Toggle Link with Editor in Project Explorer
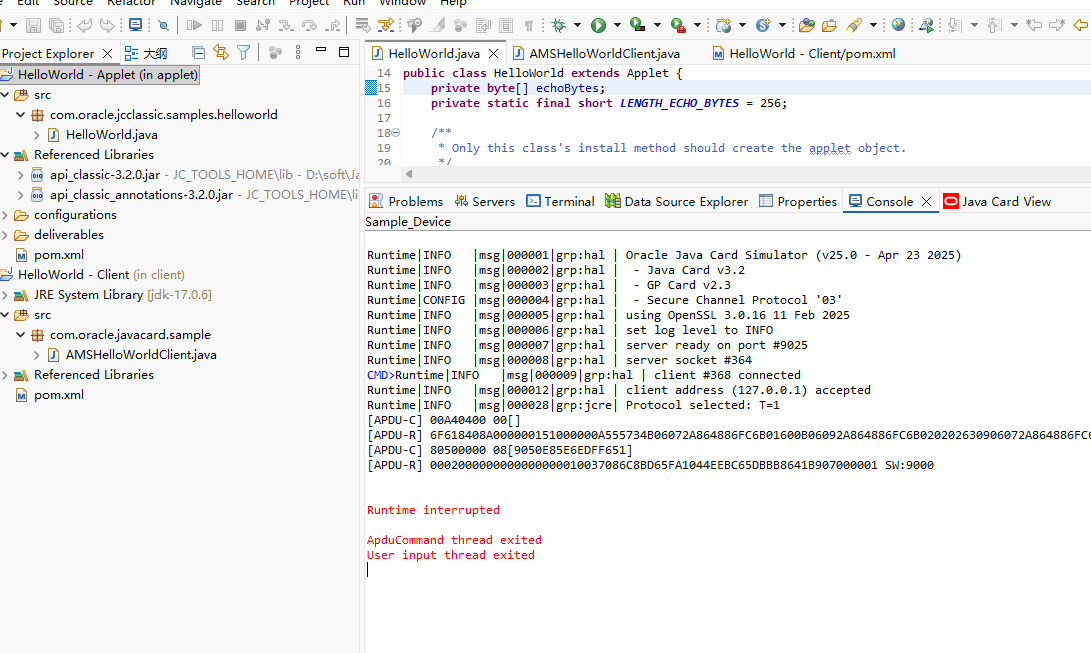Screen dimensions: 1091x653 [221, 52]
